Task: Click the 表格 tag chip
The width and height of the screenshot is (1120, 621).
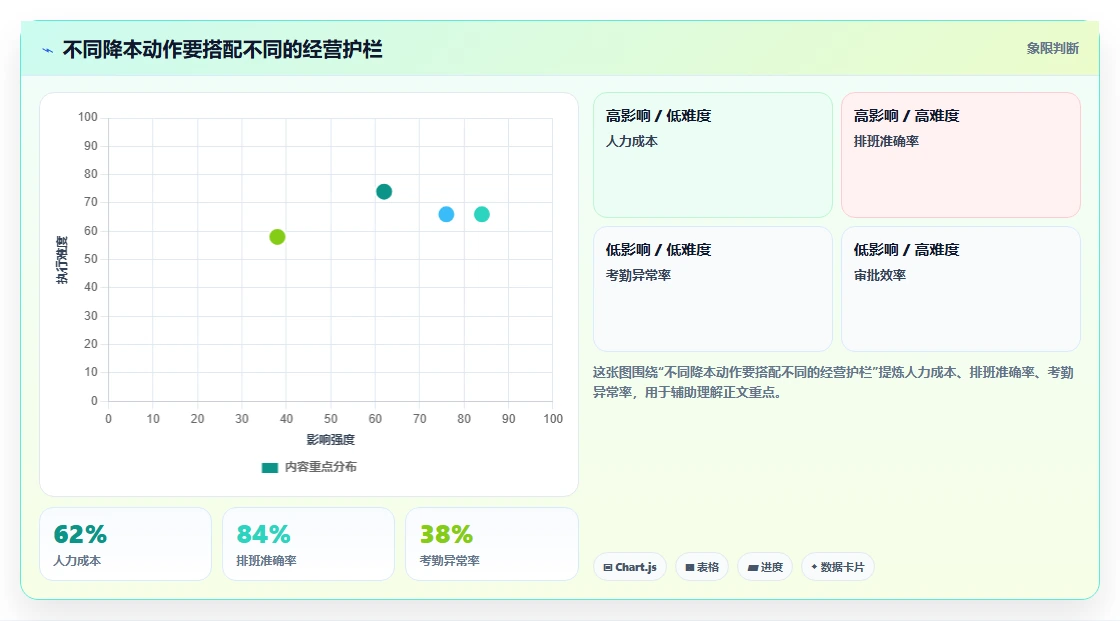Action: tap(702, 567)
